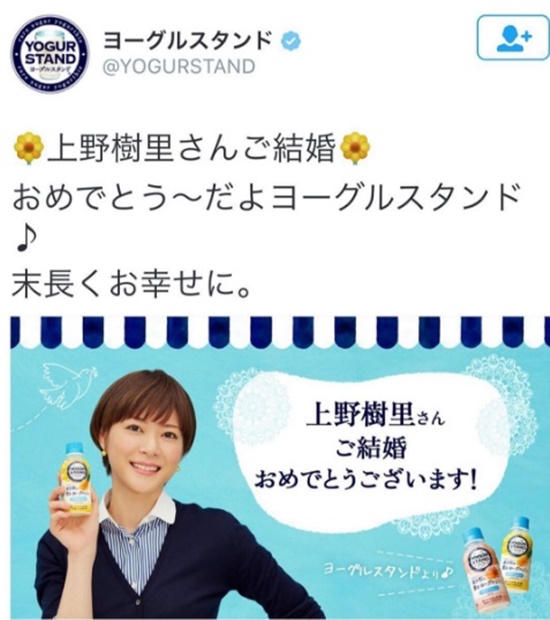Screen dimensions: 550x620
Task: Tap the two yogurt bottles at image corner
Action: pyautogui.click(x=499, y=563)
